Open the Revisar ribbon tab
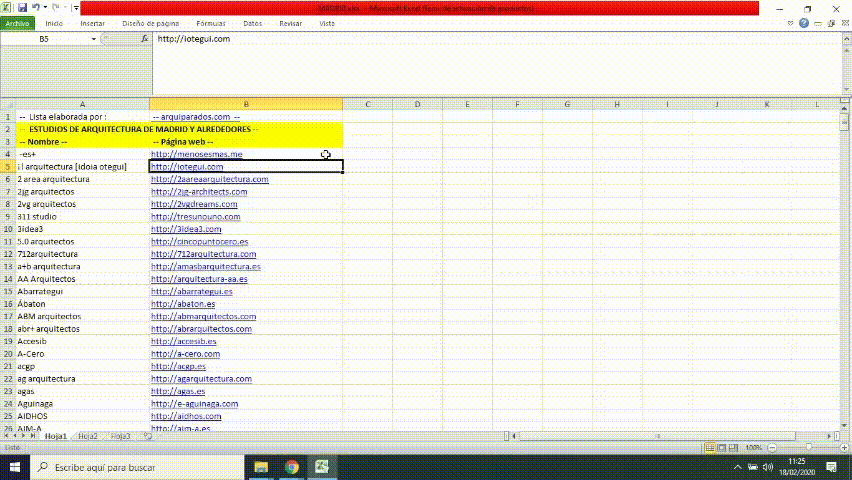 pyautogui.click(x=290, y=23)
